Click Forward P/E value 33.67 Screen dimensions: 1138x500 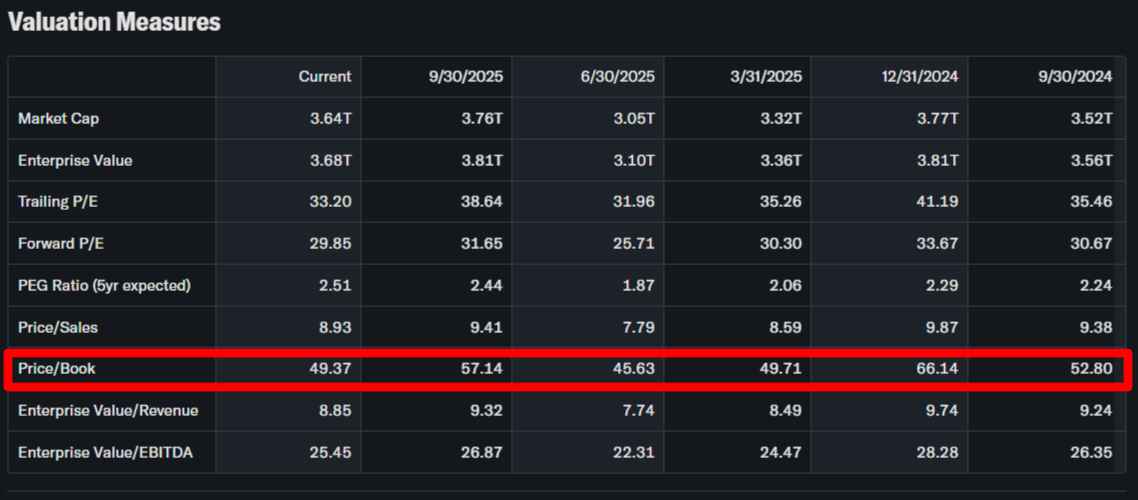[x=938, y=244]
